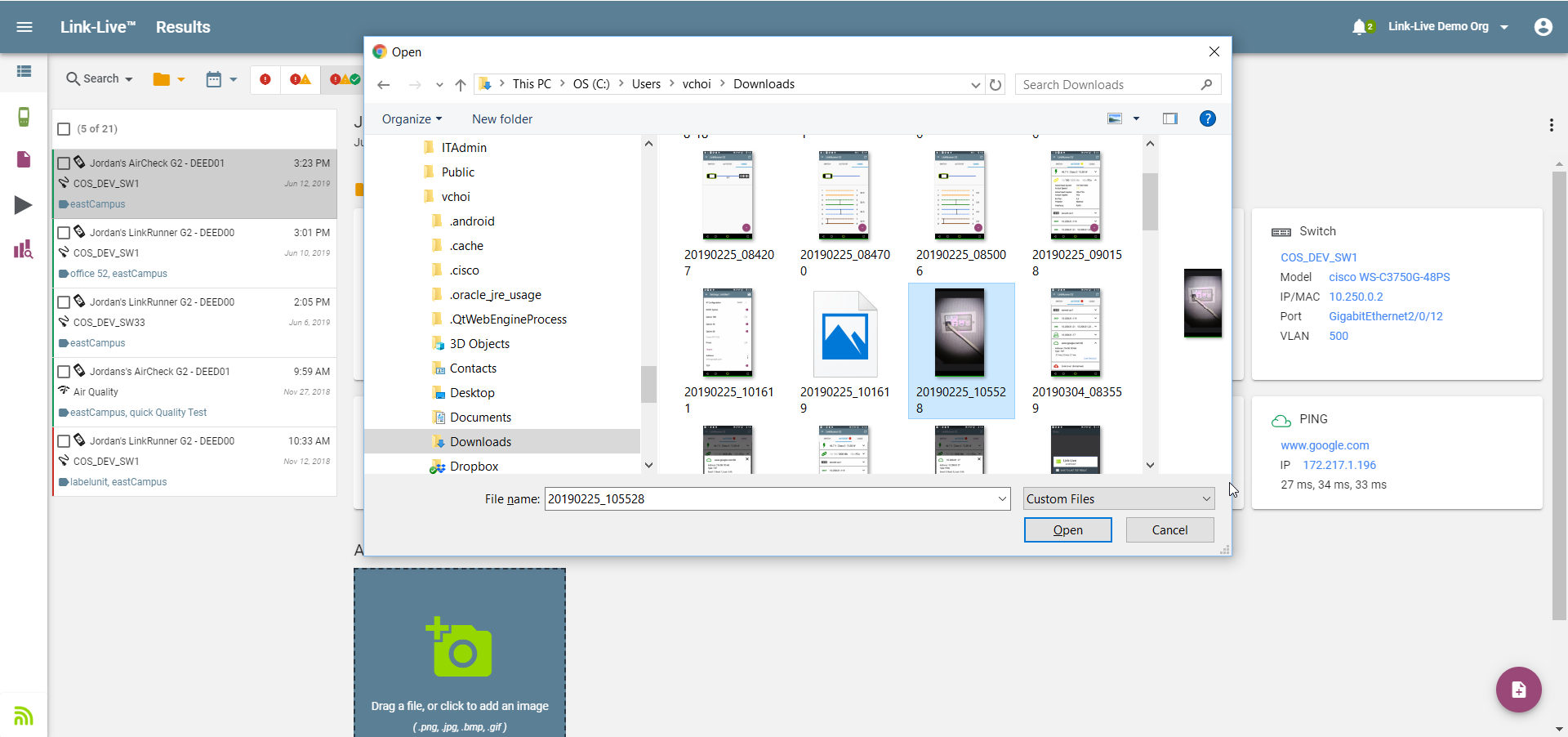1568x737 pixels.
Task: Open the www.google.com PING link
Action: point(1325,445)
